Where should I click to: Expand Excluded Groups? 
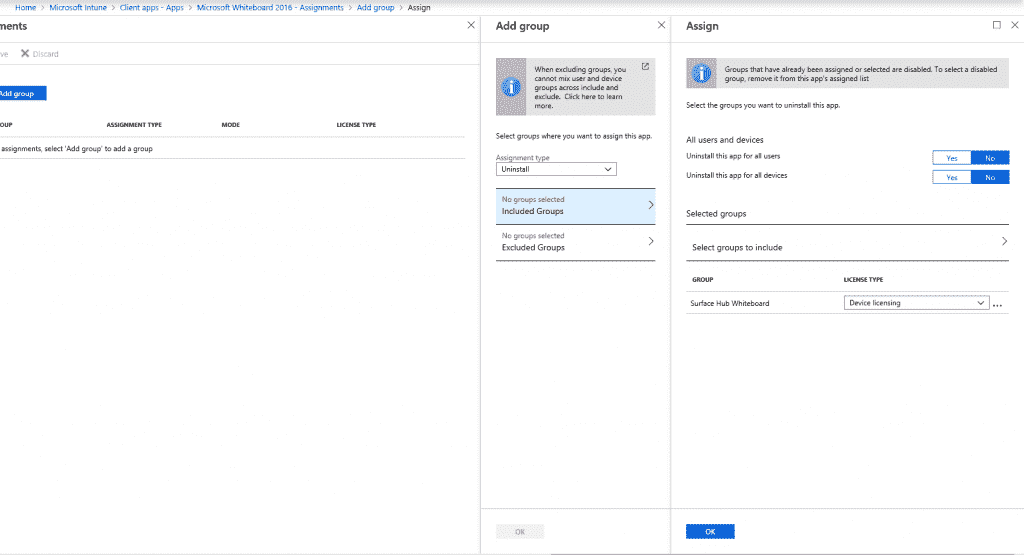pos(575,242)
